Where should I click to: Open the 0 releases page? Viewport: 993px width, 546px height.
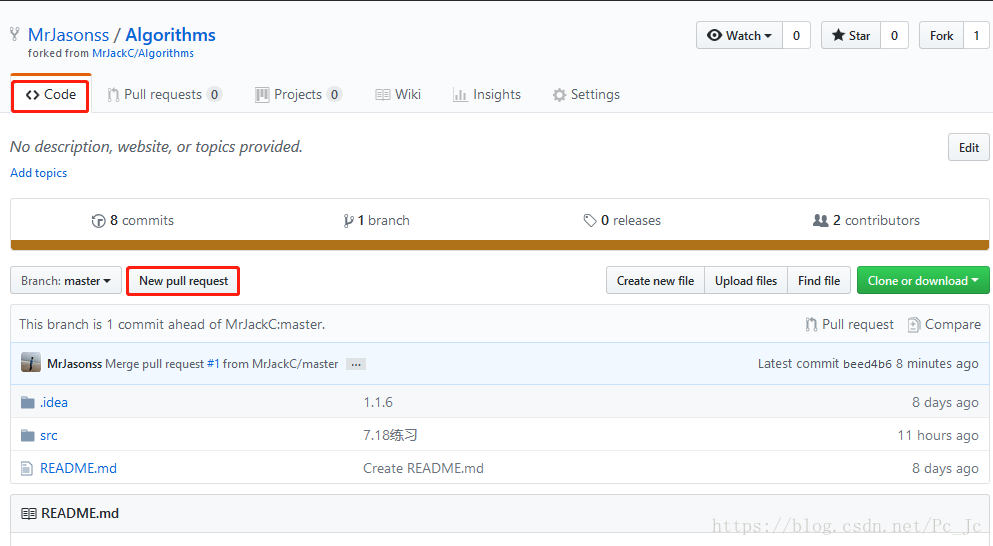point(622,220)
